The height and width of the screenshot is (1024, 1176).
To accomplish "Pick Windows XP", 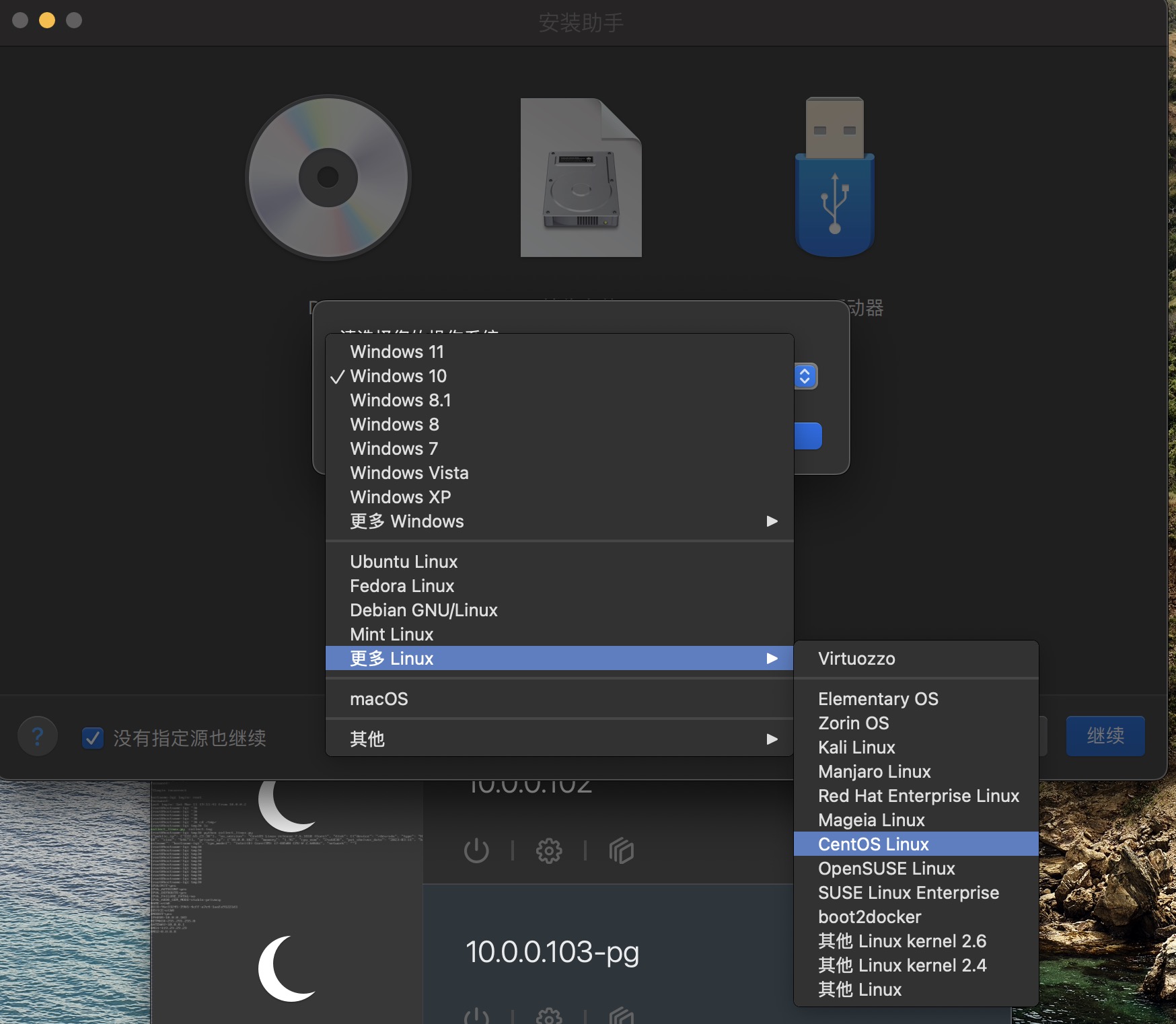I will pos(560,497).
